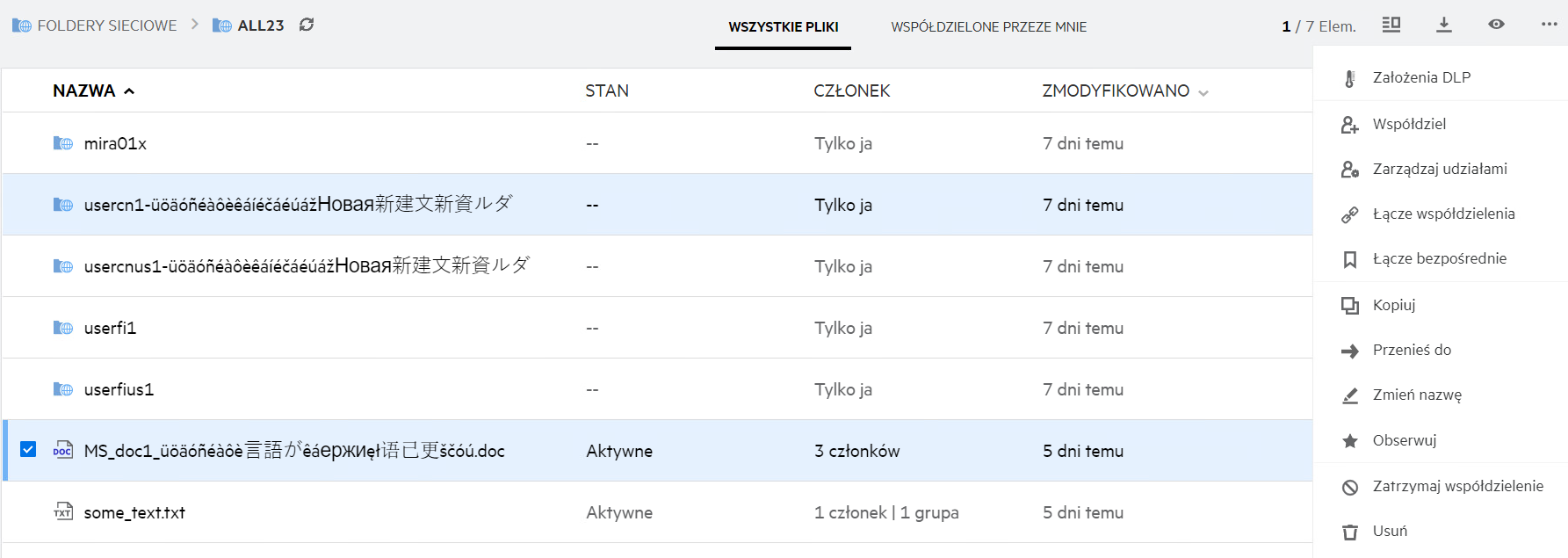The image size is (1568, 558).
Task: Toggle NAZWA column sort arrow
Action: [129, 91]
